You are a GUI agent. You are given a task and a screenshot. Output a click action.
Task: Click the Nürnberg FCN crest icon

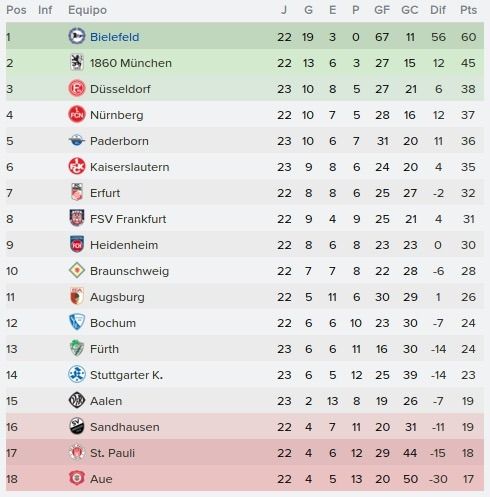(x=76, y=114)
